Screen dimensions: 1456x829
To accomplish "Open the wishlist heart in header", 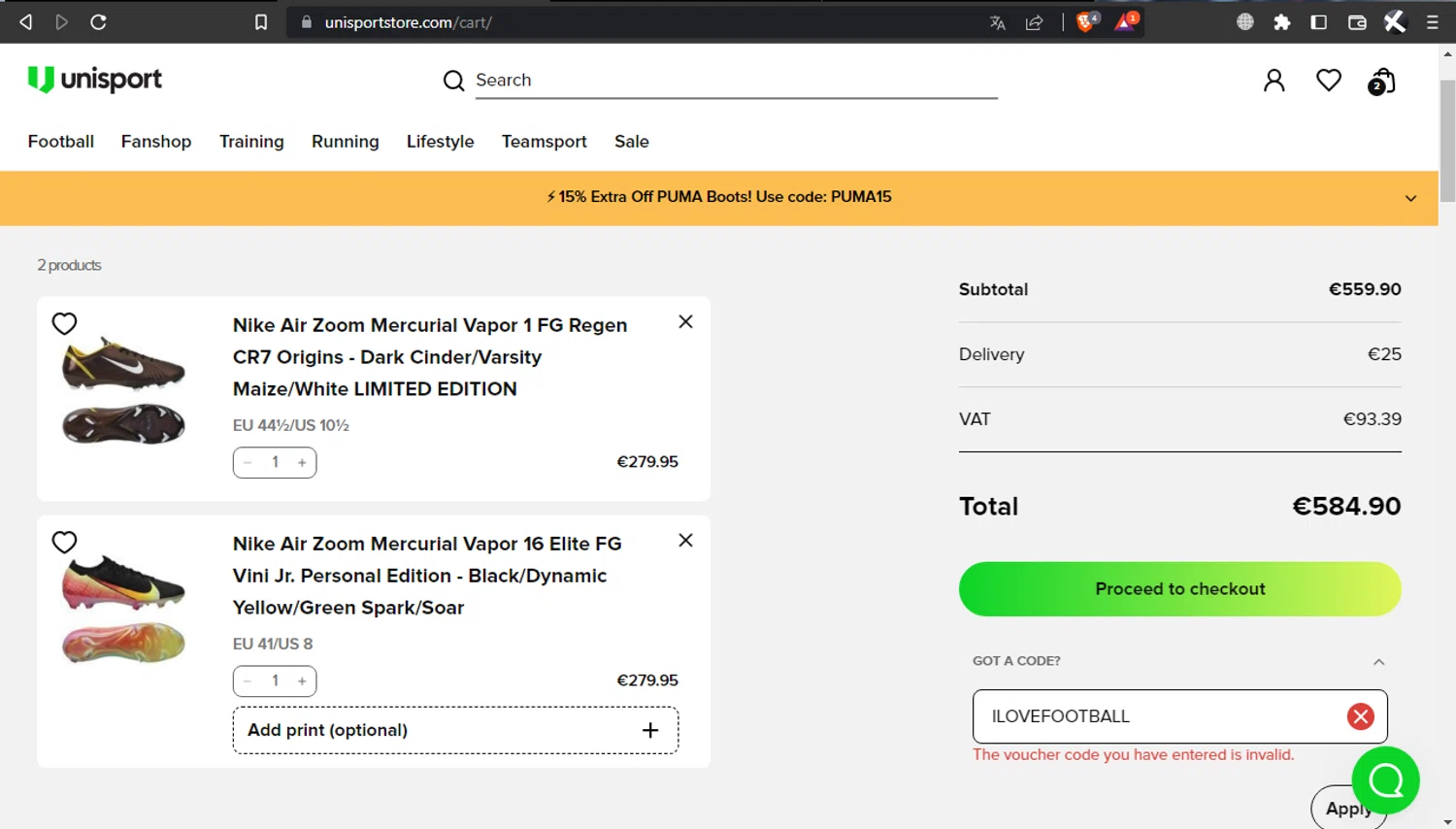I will coord(1329,81).
